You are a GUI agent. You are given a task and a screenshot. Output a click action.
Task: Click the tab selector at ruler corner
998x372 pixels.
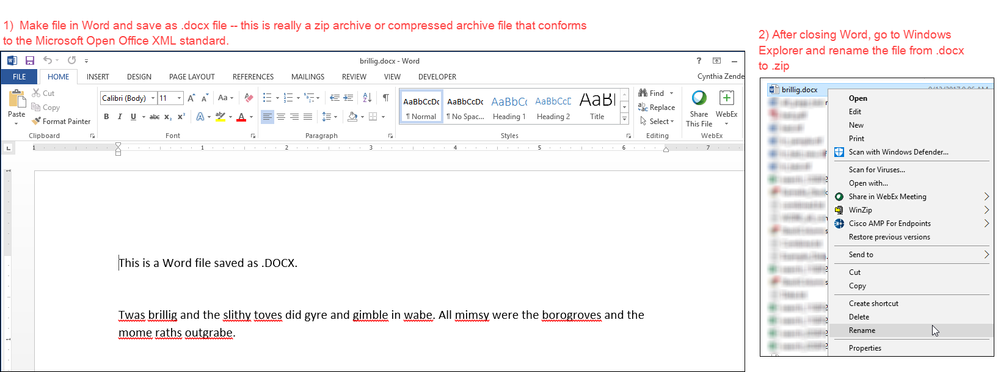[8, 148]
